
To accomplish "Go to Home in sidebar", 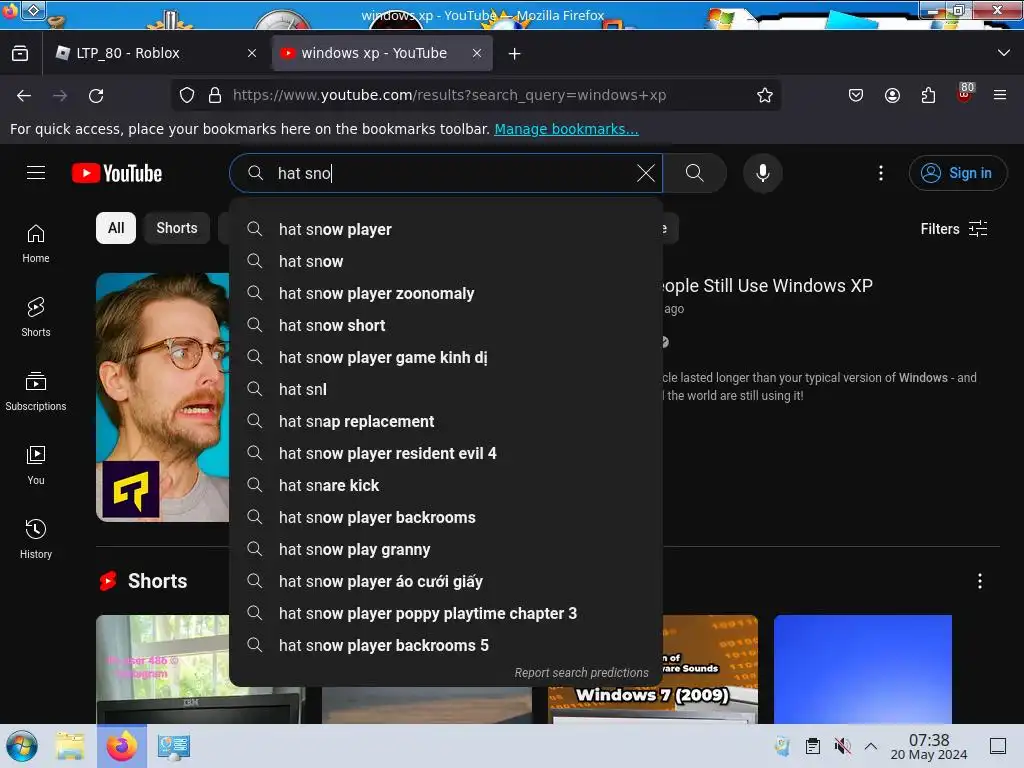I will [36, 244].
